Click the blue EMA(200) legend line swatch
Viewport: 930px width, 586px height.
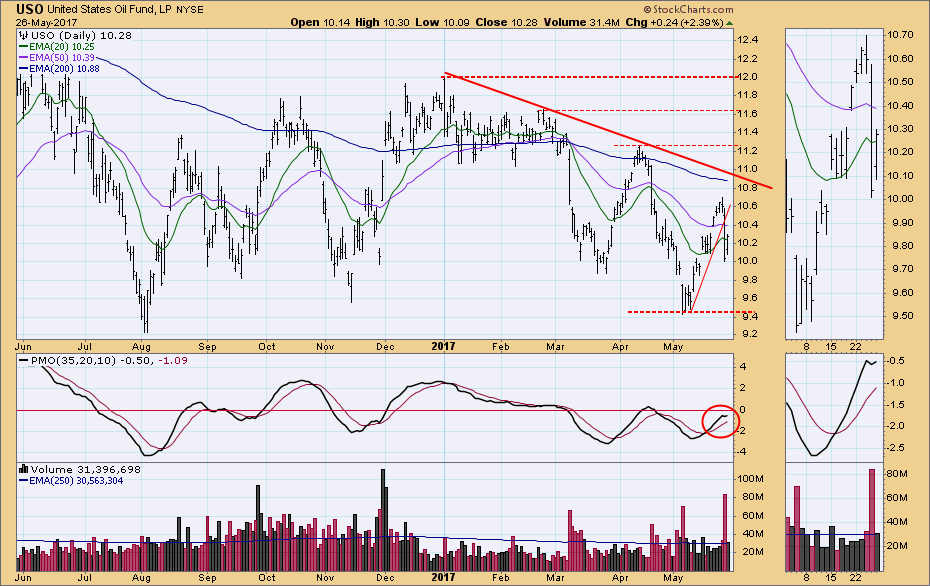point(24,69)
